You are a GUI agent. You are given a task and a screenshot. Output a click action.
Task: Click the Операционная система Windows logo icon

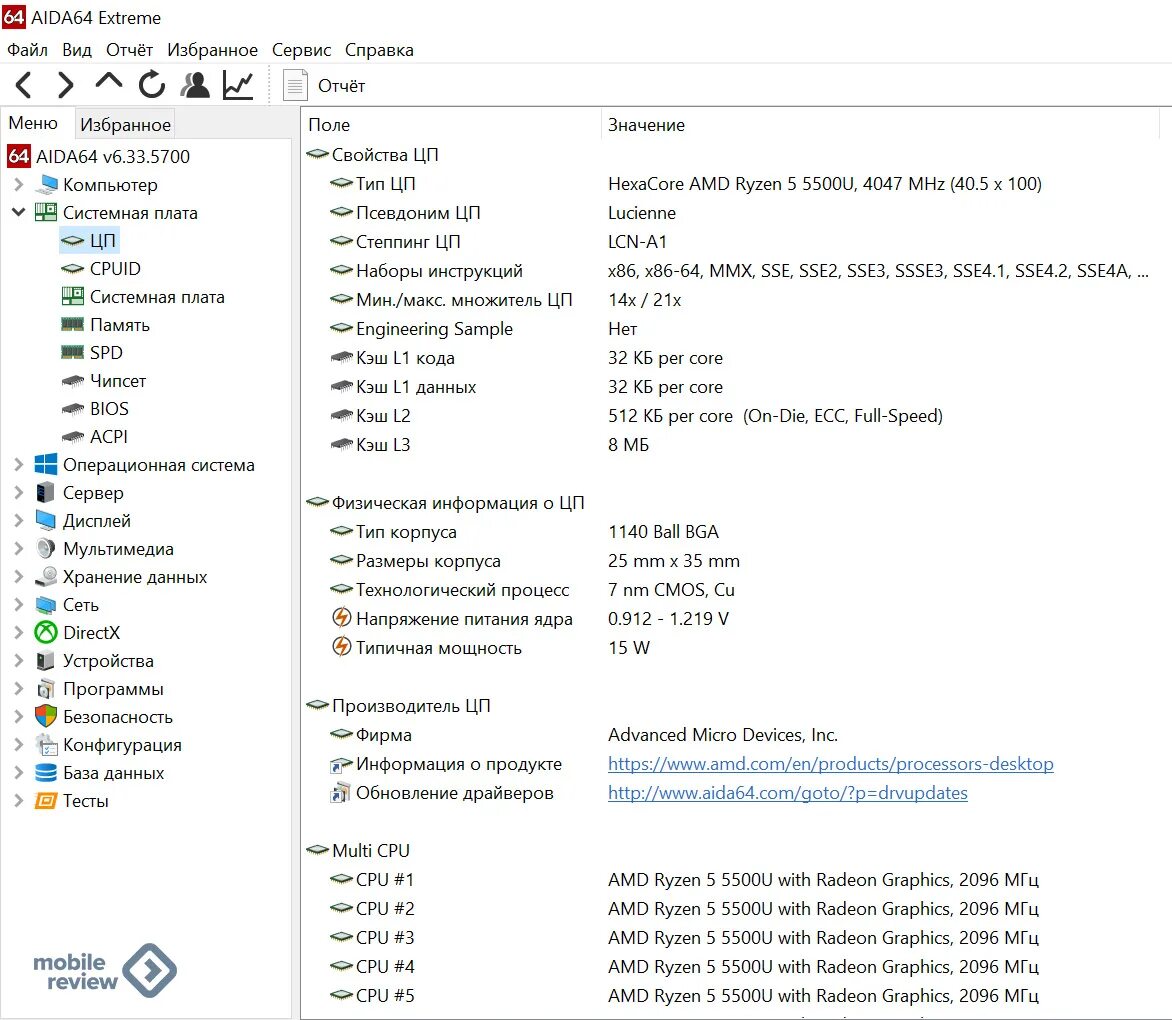(x=46, y=464)
